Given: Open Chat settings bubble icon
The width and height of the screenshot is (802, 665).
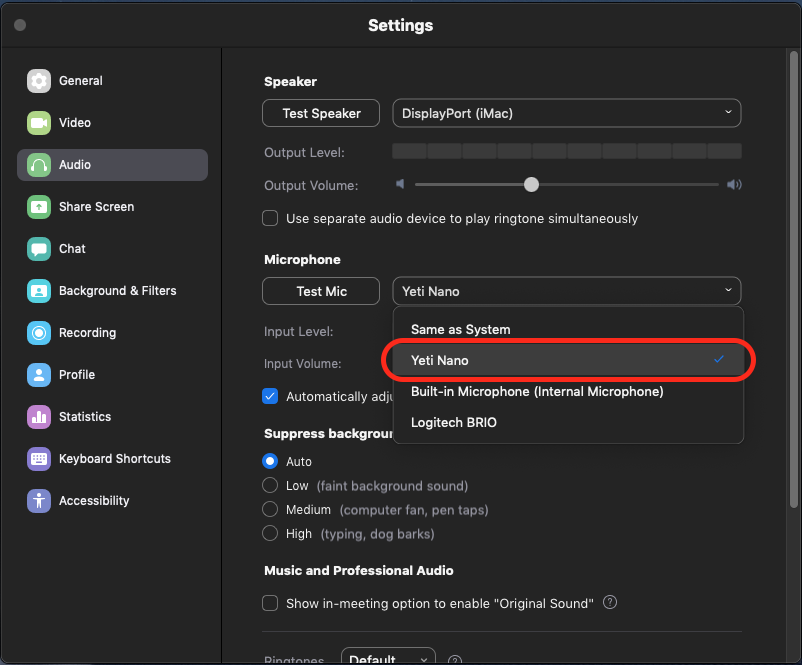Looking at the screenshot, I should tap(39, 249).
